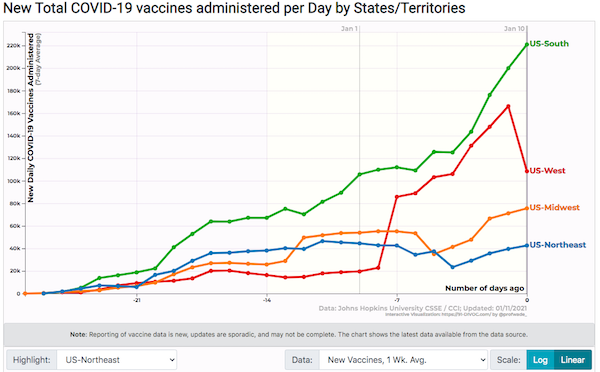Click the Jan 1 date marker
The width and height of the screenshot is (600, 372).
click(x=349, y=29)
